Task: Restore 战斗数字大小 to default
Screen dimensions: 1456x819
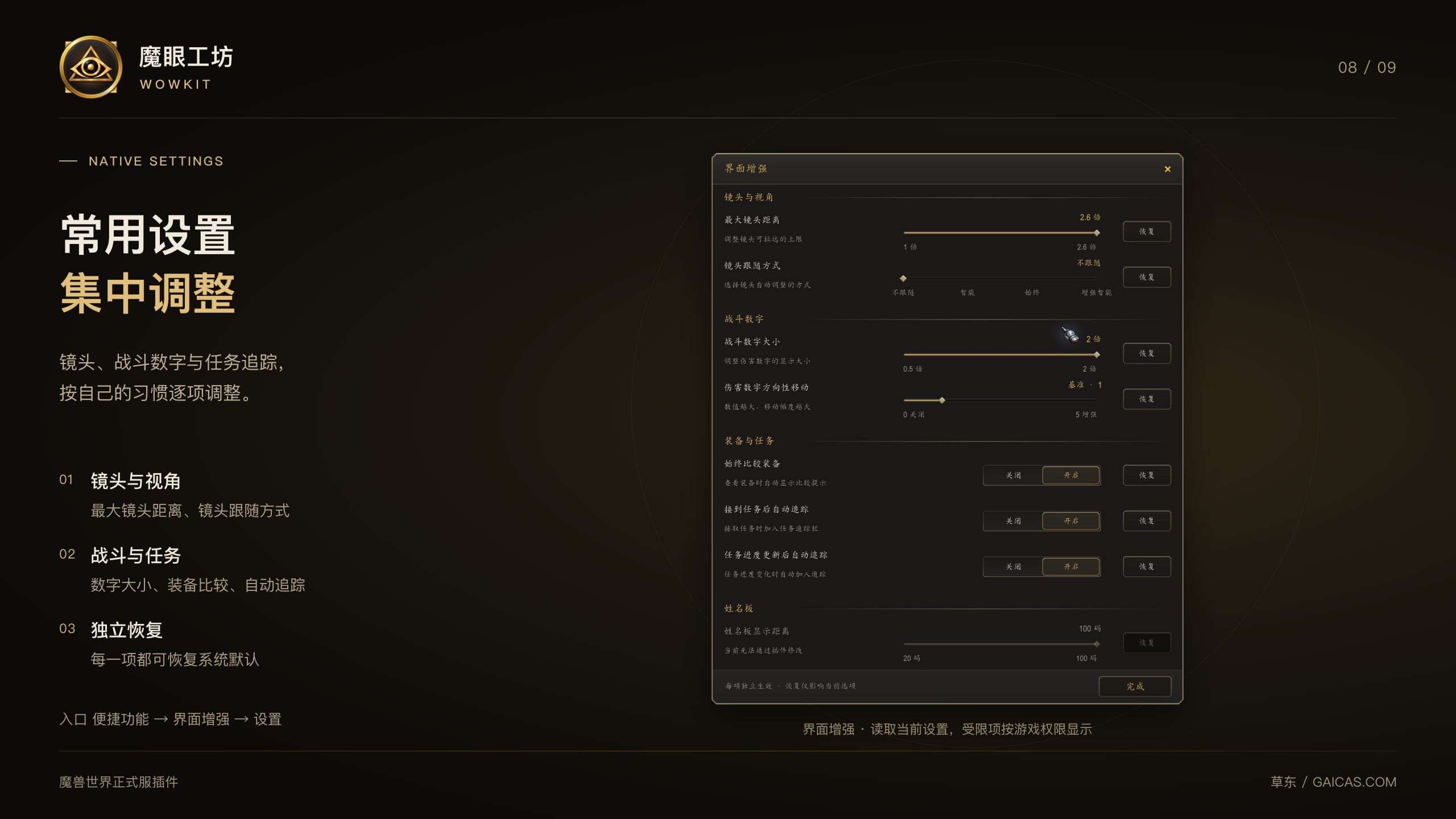Action: click(x=1147, y=353)
